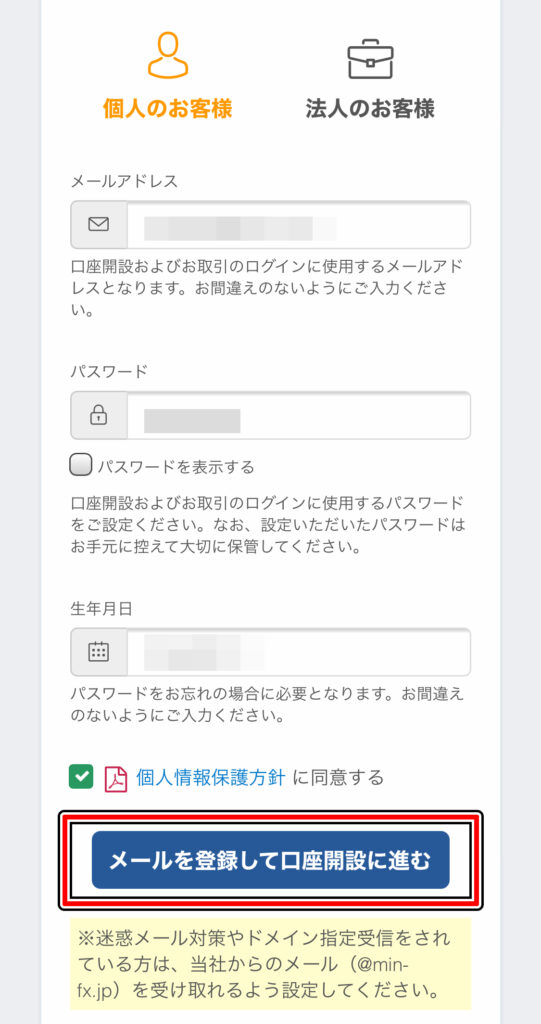
Task: Uncheck the green privacy policy agreement checkbox
Action: [81, 777]
